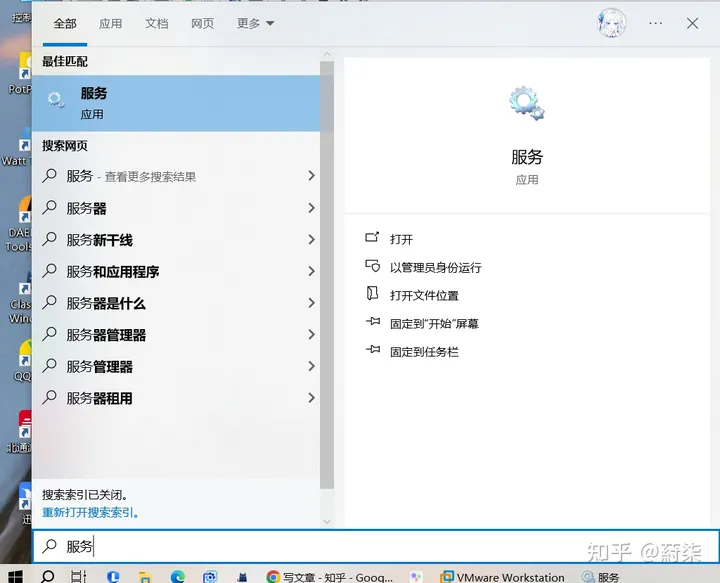This screenshot has height=583, width=720.
Task: Search the web for 服务 查看更多搜索结果
Action: pyautogui.click(x=176, y=176)
